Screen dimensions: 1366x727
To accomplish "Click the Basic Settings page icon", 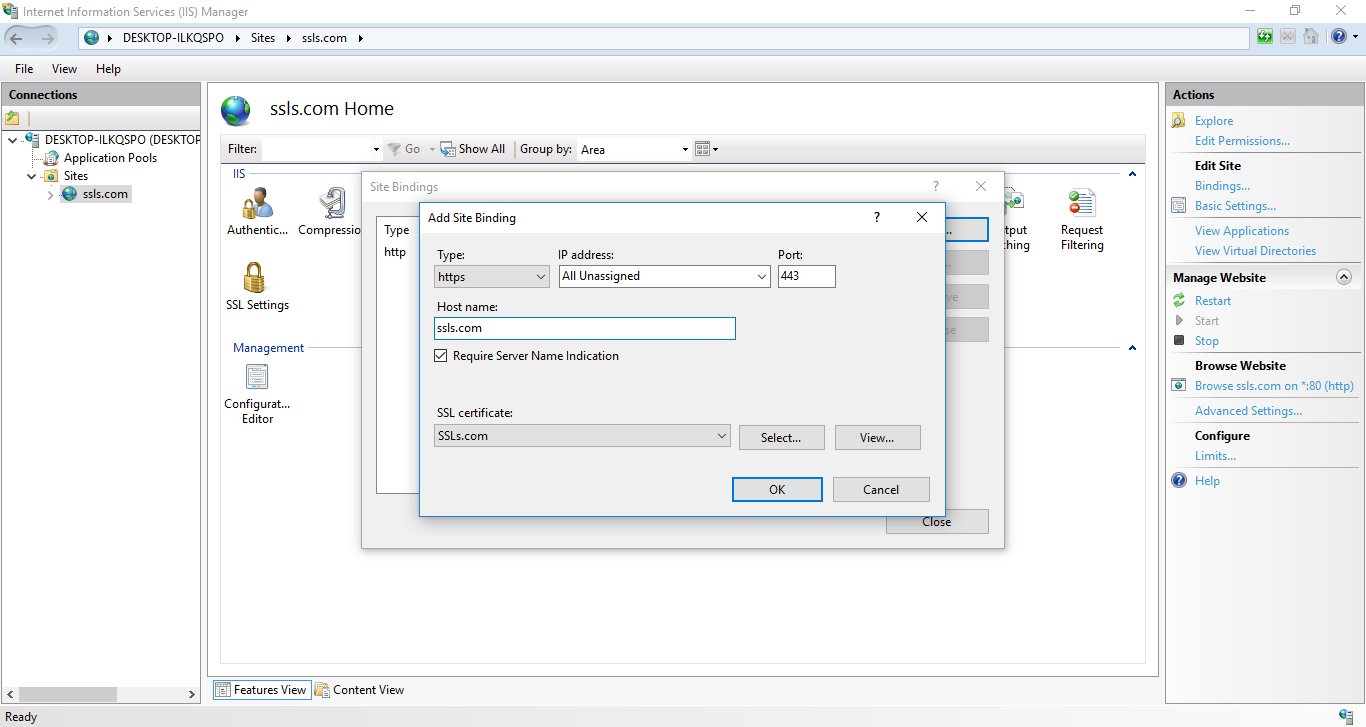I will tap(1179, 205).
